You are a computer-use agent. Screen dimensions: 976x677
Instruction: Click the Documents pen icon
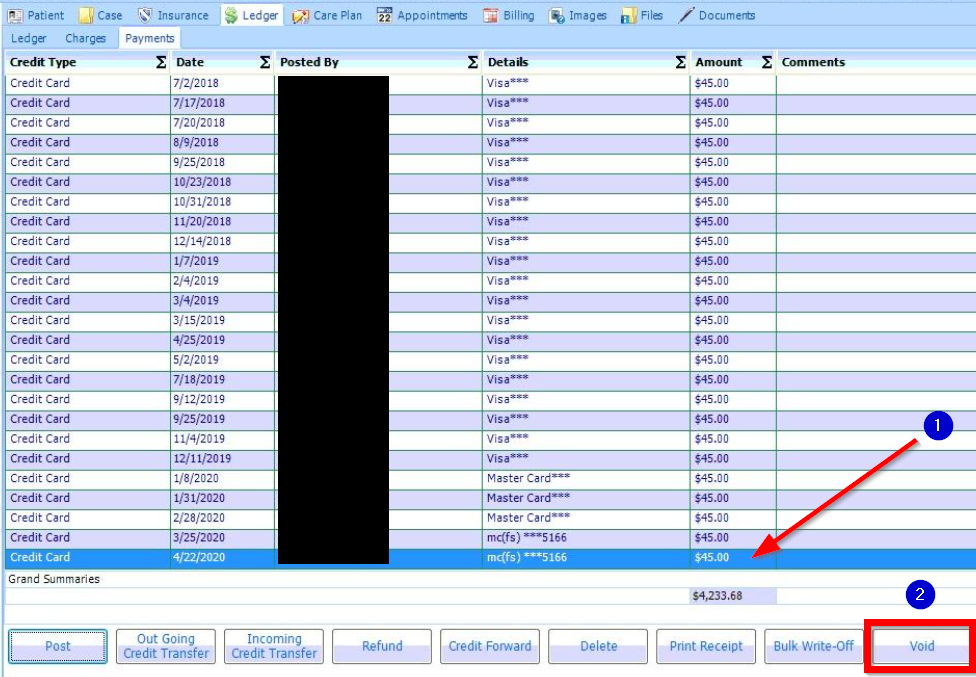pos(686,16)
